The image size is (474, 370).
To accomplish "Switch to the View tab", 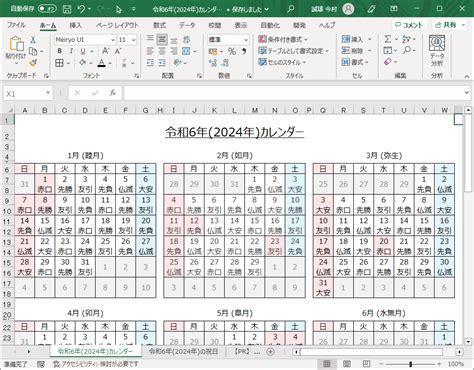I will (241, 25).
